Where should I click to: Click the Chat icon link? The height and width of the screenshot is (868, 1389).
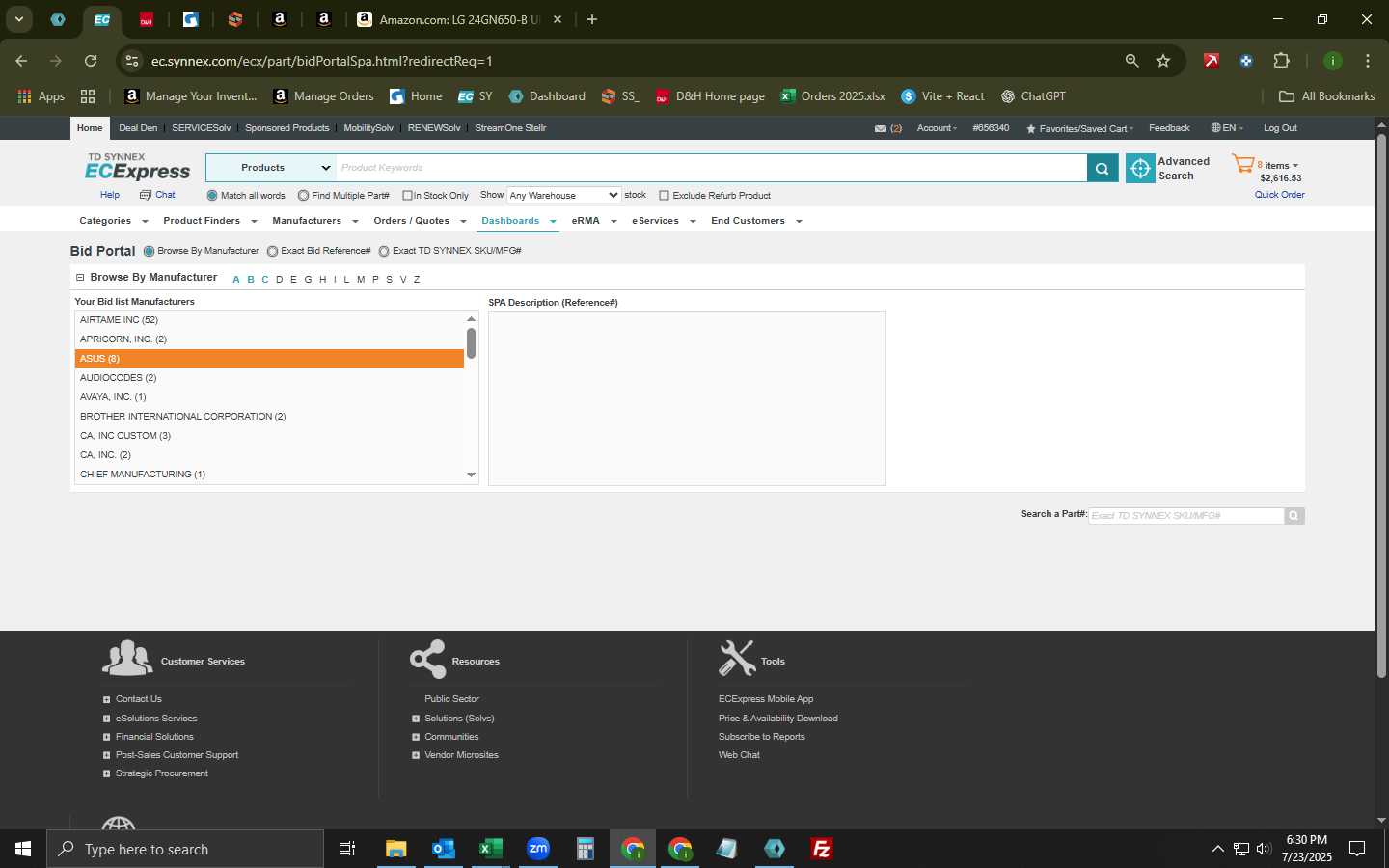click(x=157, y=195)
